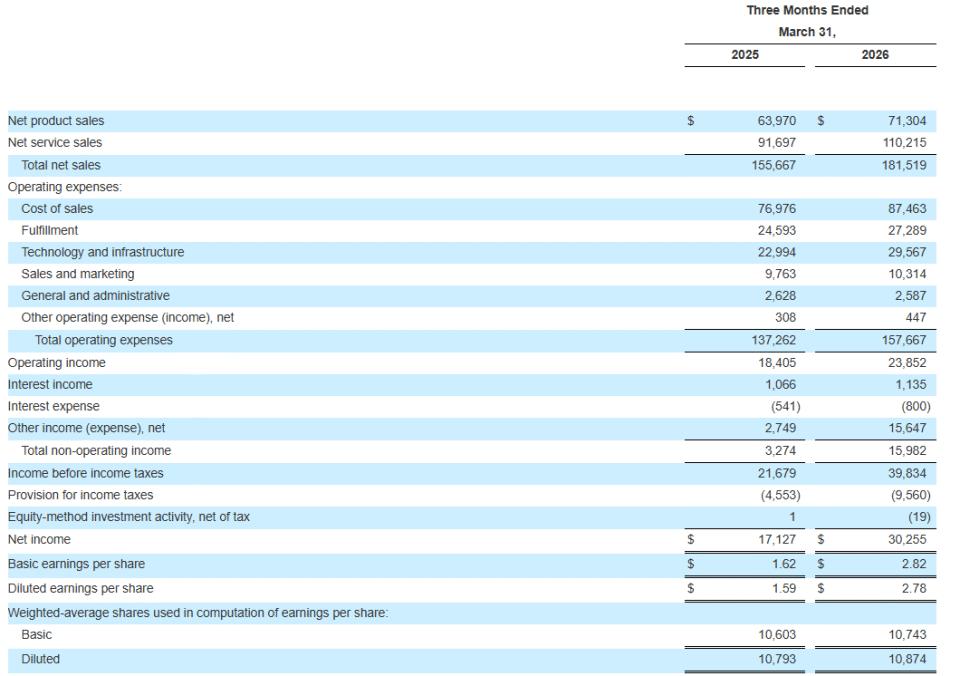This screenshot has height=676, width=960.
Task: Select the 1,066 interest income value
Action: [780, 385]
